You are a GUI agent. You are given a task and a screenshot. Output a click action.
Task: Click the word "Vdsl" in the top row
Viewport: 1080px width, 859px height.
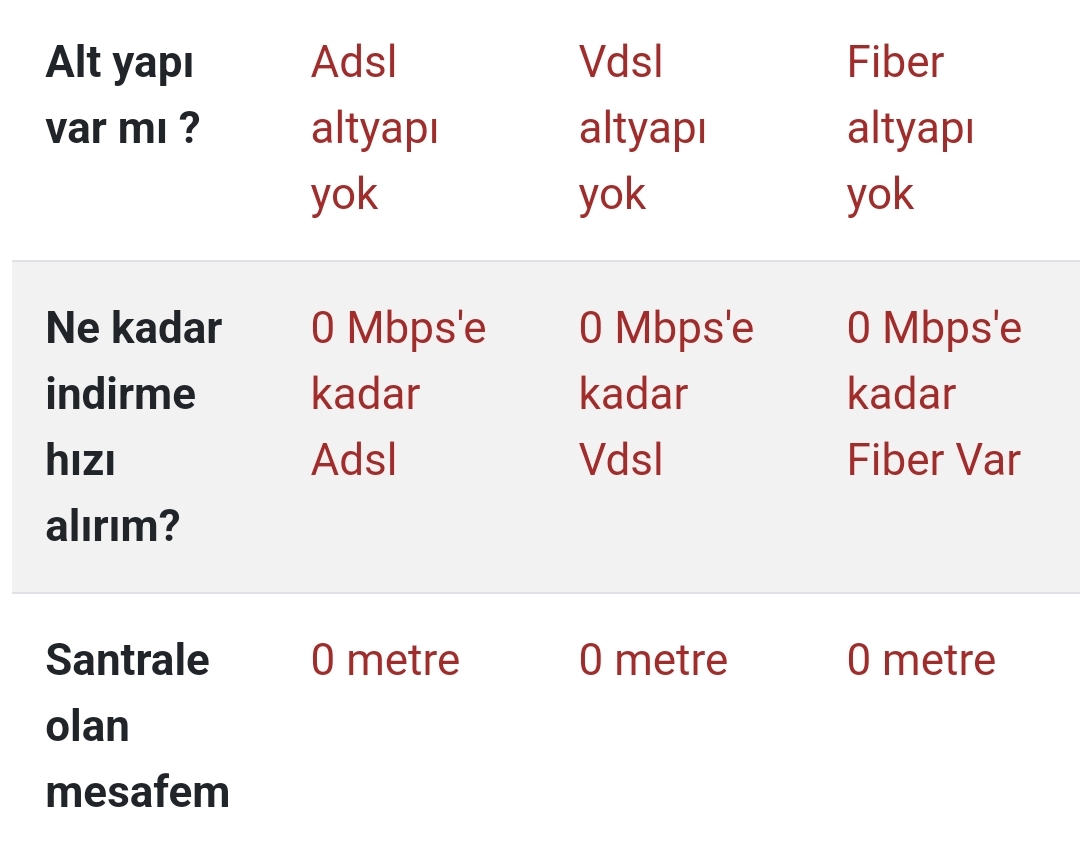(x=620, y=63)
